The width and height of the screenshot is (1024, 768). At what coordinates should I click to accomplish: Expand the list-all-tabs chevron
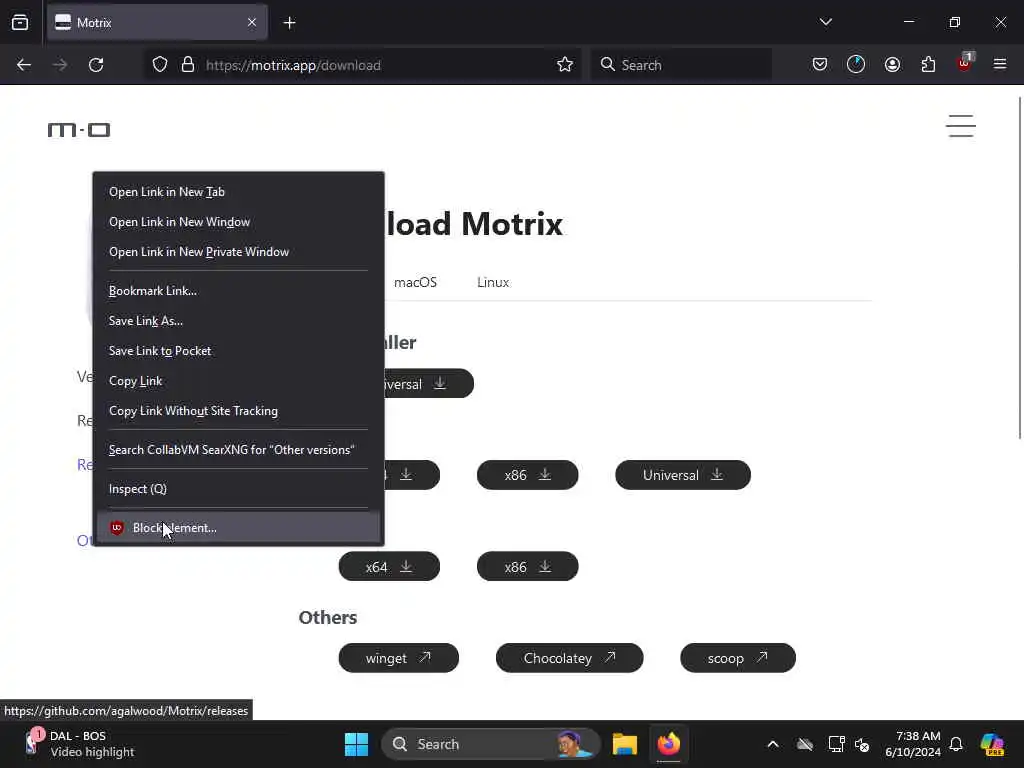coord(825,22)
